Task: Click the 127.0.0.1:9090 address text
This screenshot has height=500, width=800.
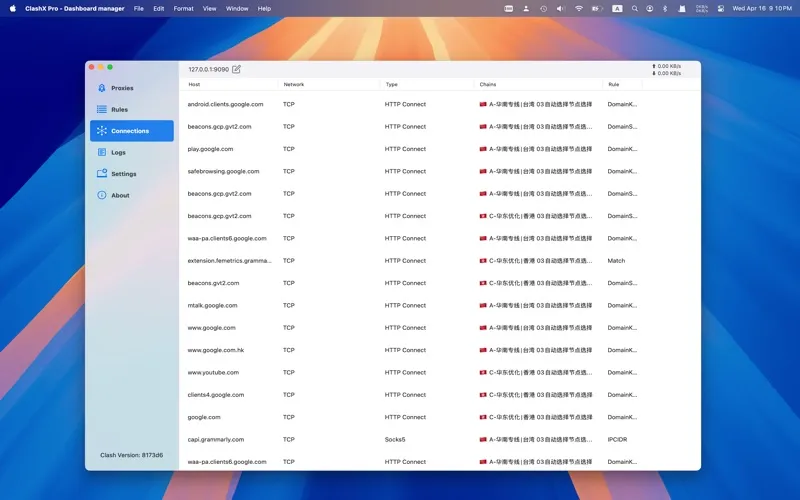Action: coord(208,69)
